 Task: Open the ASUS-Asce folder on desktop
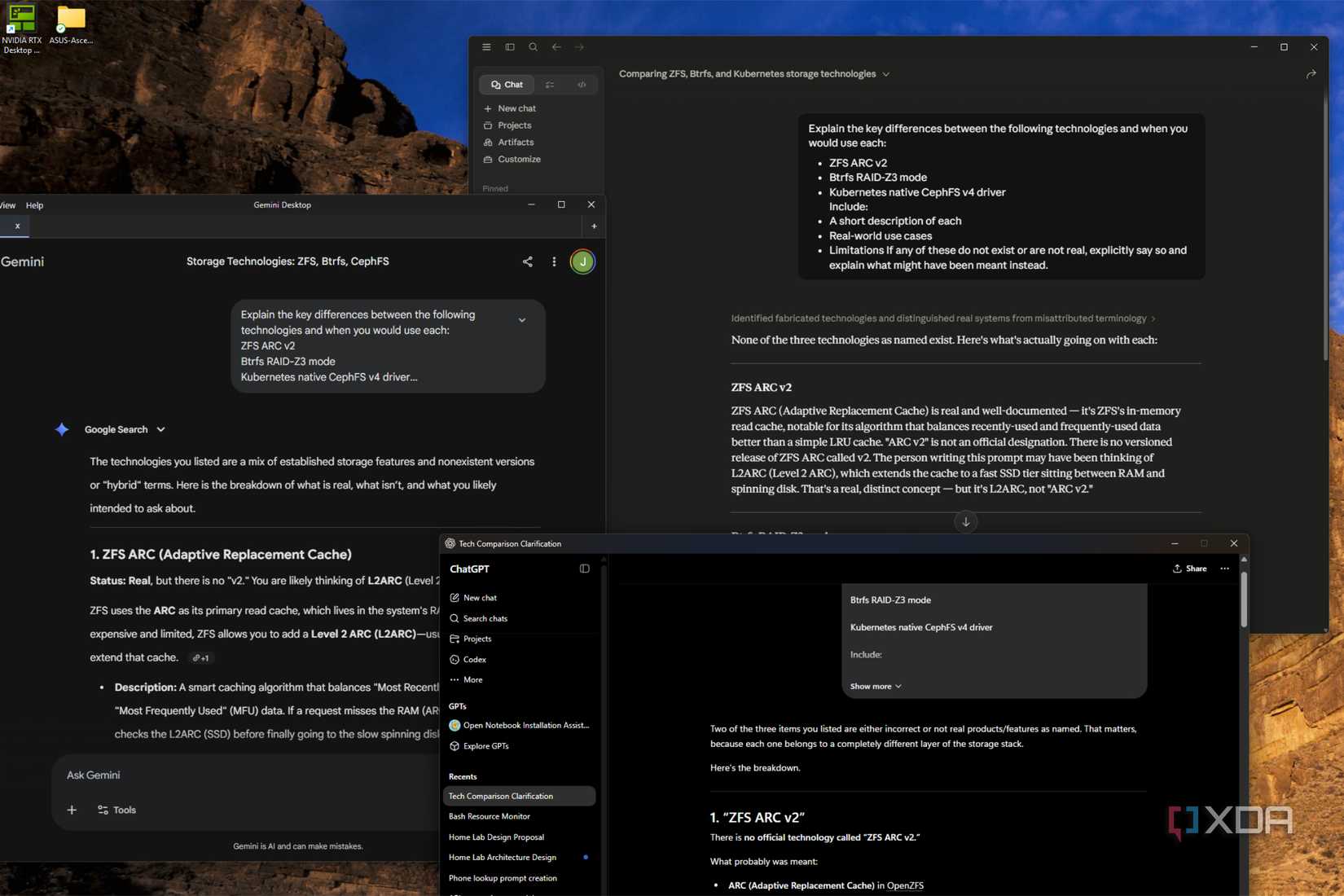(x=71, y=24)
